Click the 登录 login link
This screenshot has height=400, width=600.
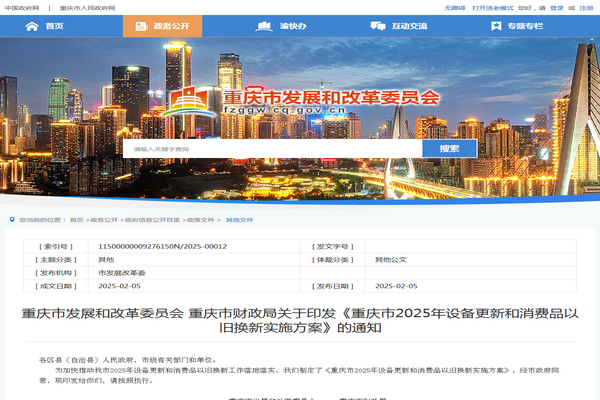tap(557, 6)
